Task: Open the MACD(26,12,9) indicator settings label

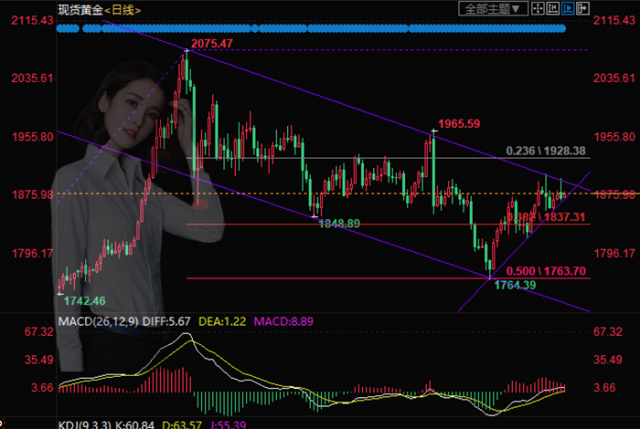Action: click(x=98, y=322)
